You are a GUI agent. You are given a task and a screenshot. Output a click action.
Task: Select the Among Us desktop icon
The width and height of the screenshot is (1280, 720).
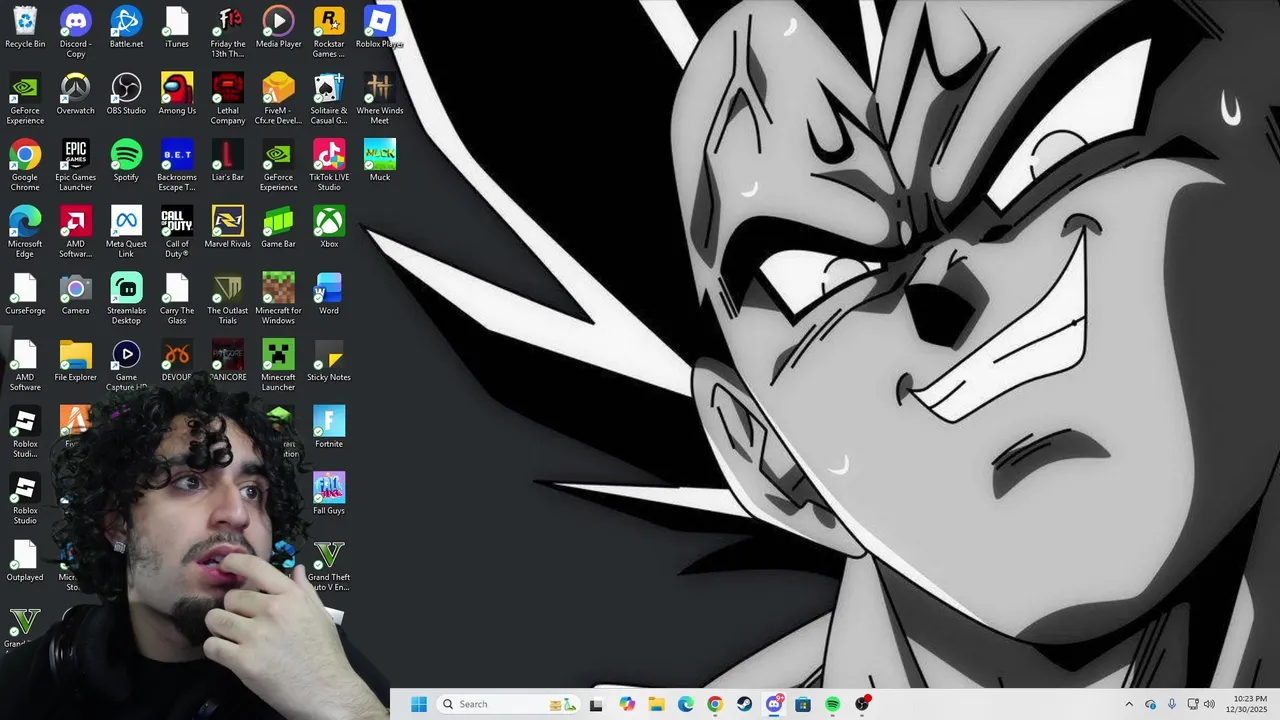click(x=177, y=95)
